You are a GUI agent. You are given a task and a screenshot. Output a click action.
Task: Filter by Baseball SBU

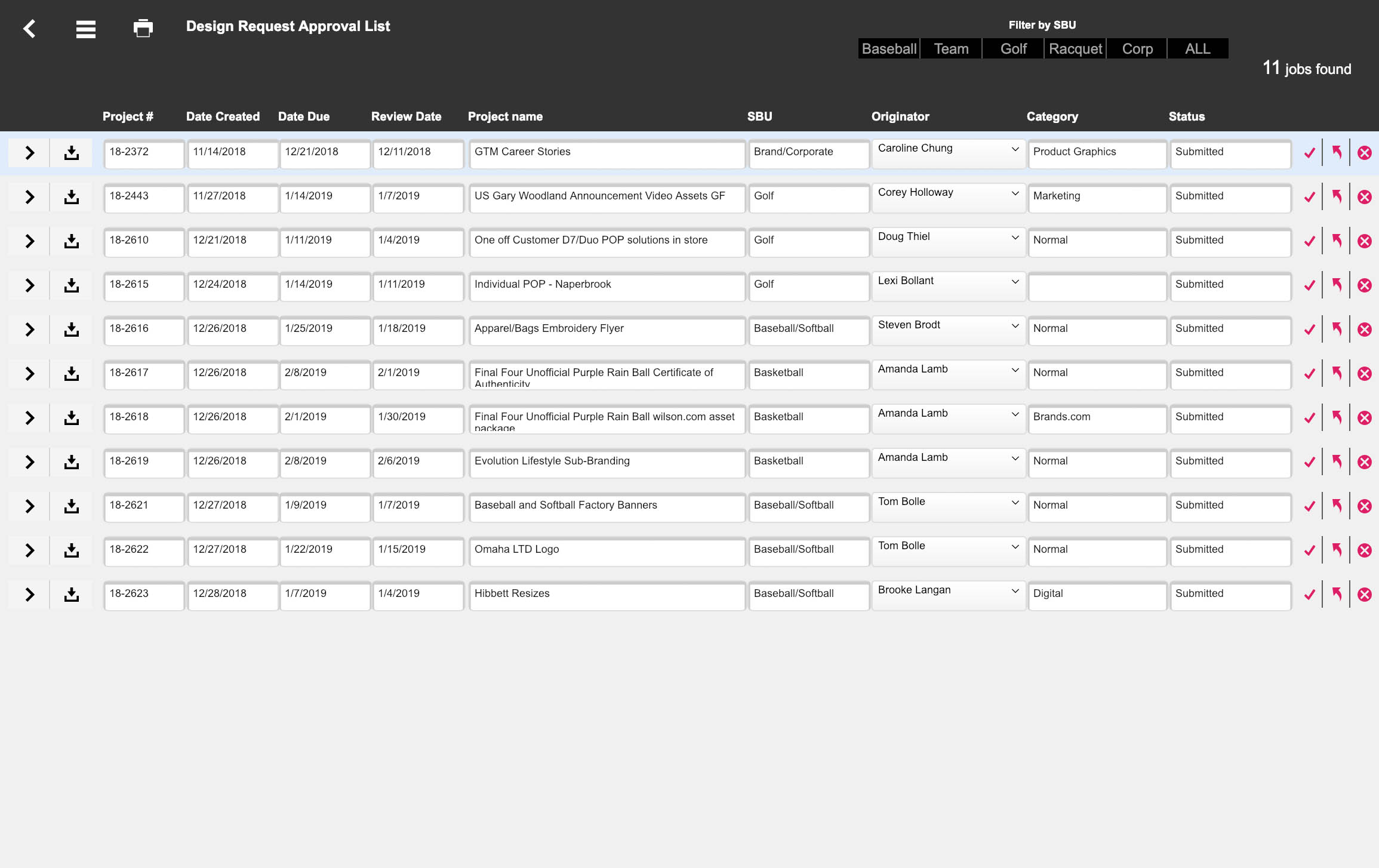click(x=889, y=49)
